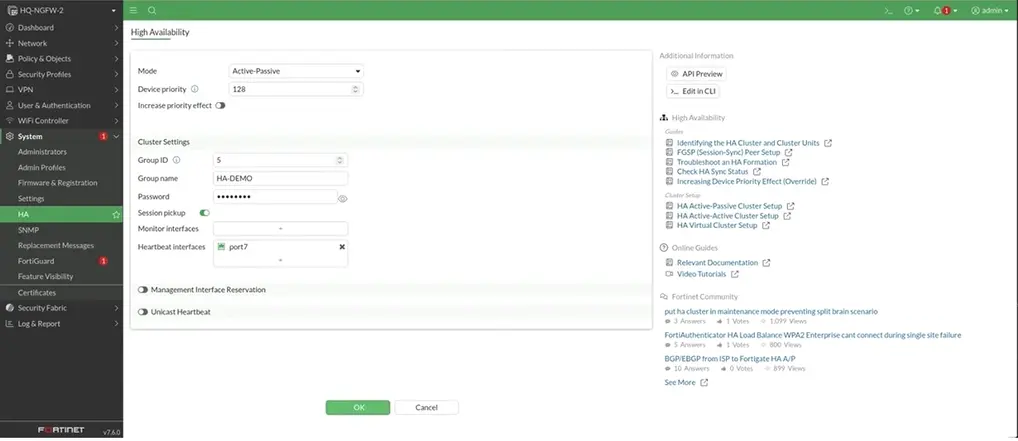Expand User & Authentication menu
This screenshot has width=1018, height=441.
[61, 105]
